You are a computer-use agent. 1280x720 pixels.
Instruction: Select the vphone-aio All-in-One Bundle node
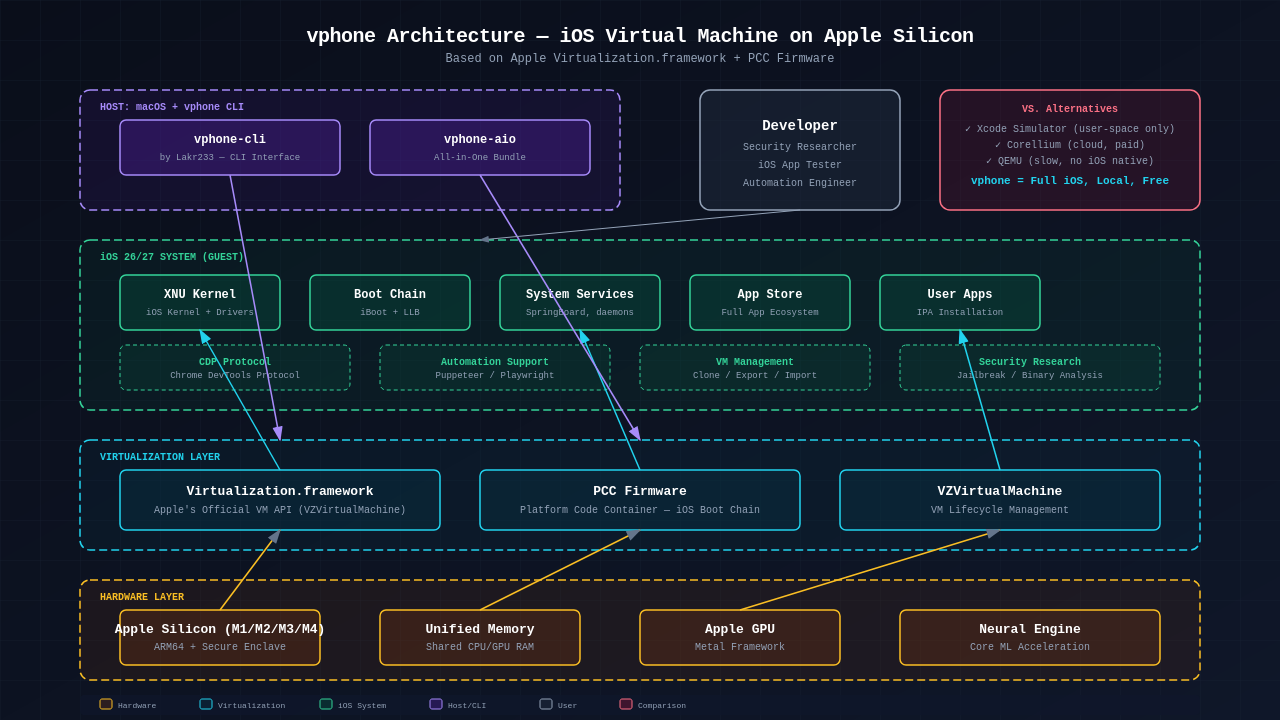pos(480,148)
